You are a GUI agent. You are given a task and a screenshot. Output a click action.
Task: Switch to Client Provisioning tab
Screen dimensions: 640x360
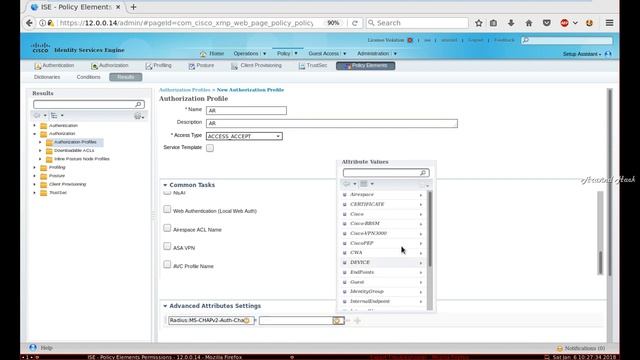point(256,66)
